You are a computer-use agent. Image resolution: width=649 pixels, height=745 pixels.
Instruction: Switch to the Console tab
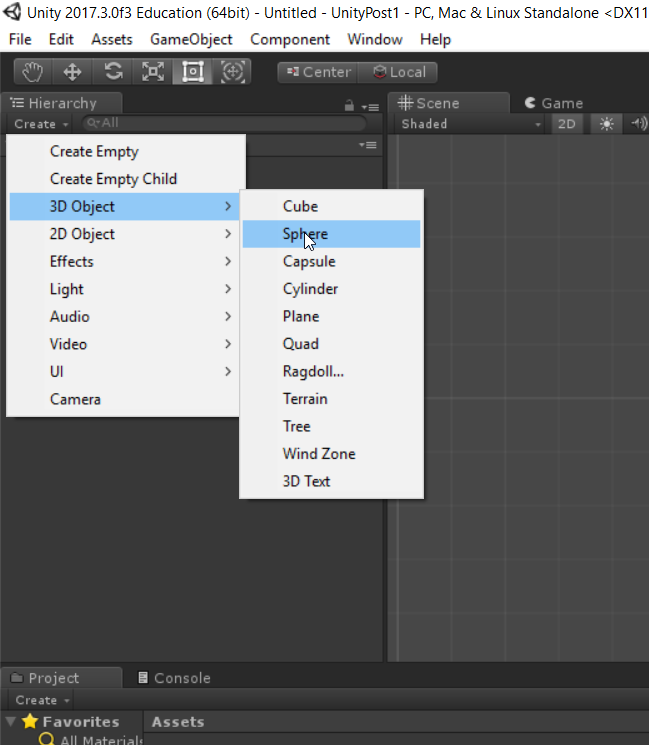[x=174, y=678]
